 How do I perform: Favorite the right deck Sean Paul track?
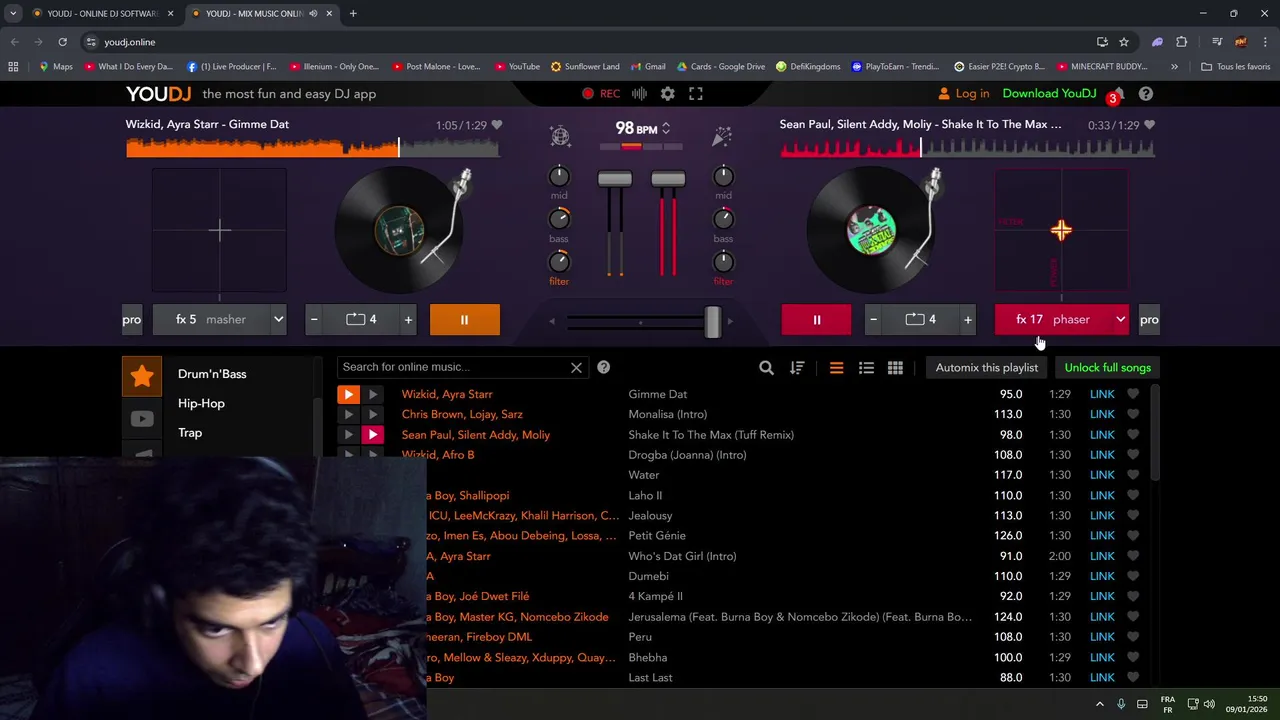[1149, 125]
